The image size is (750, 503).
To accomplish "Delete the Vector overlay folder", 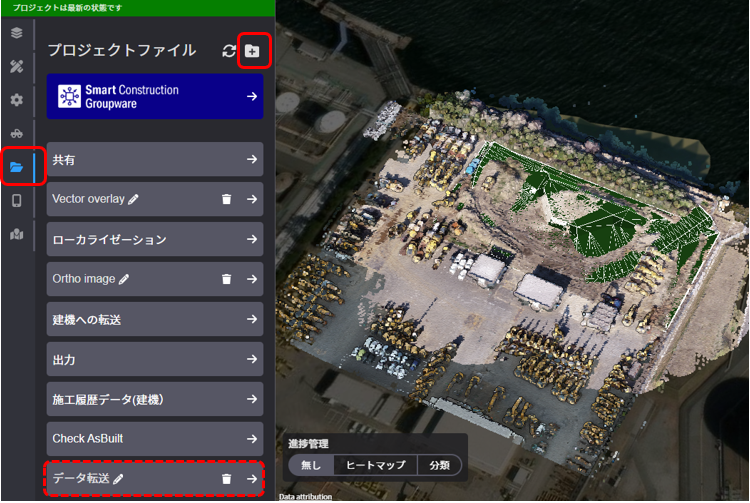I will [x=227, y=199].
